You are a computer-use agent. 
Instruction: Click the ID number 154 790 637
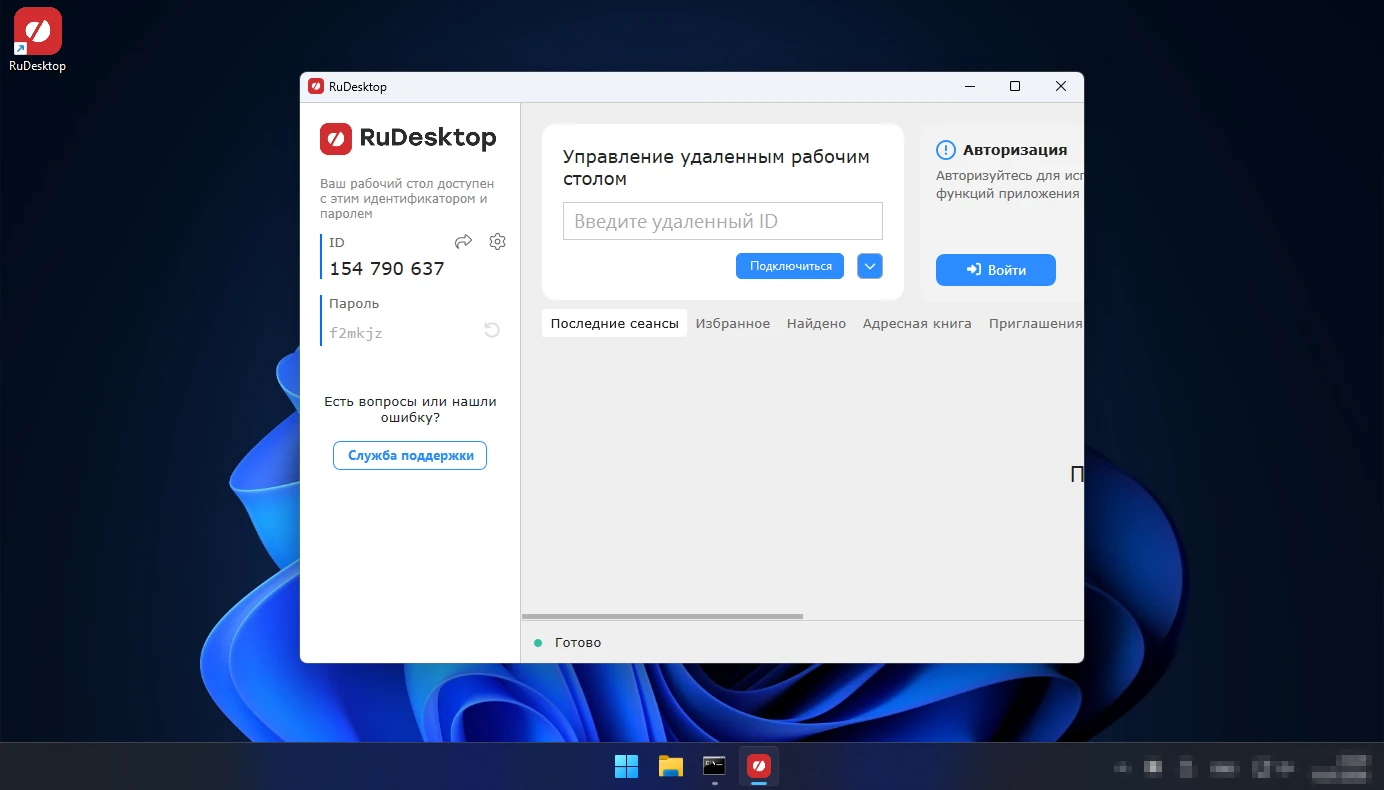pyautogui.click(x=387, y=269)
